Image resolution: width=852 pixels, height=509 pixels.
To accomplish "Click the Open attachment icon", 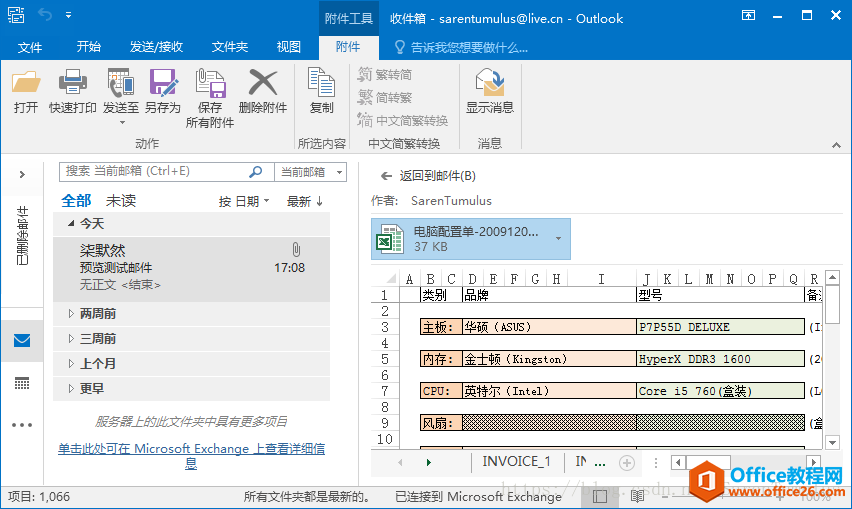I will point(26,84).
